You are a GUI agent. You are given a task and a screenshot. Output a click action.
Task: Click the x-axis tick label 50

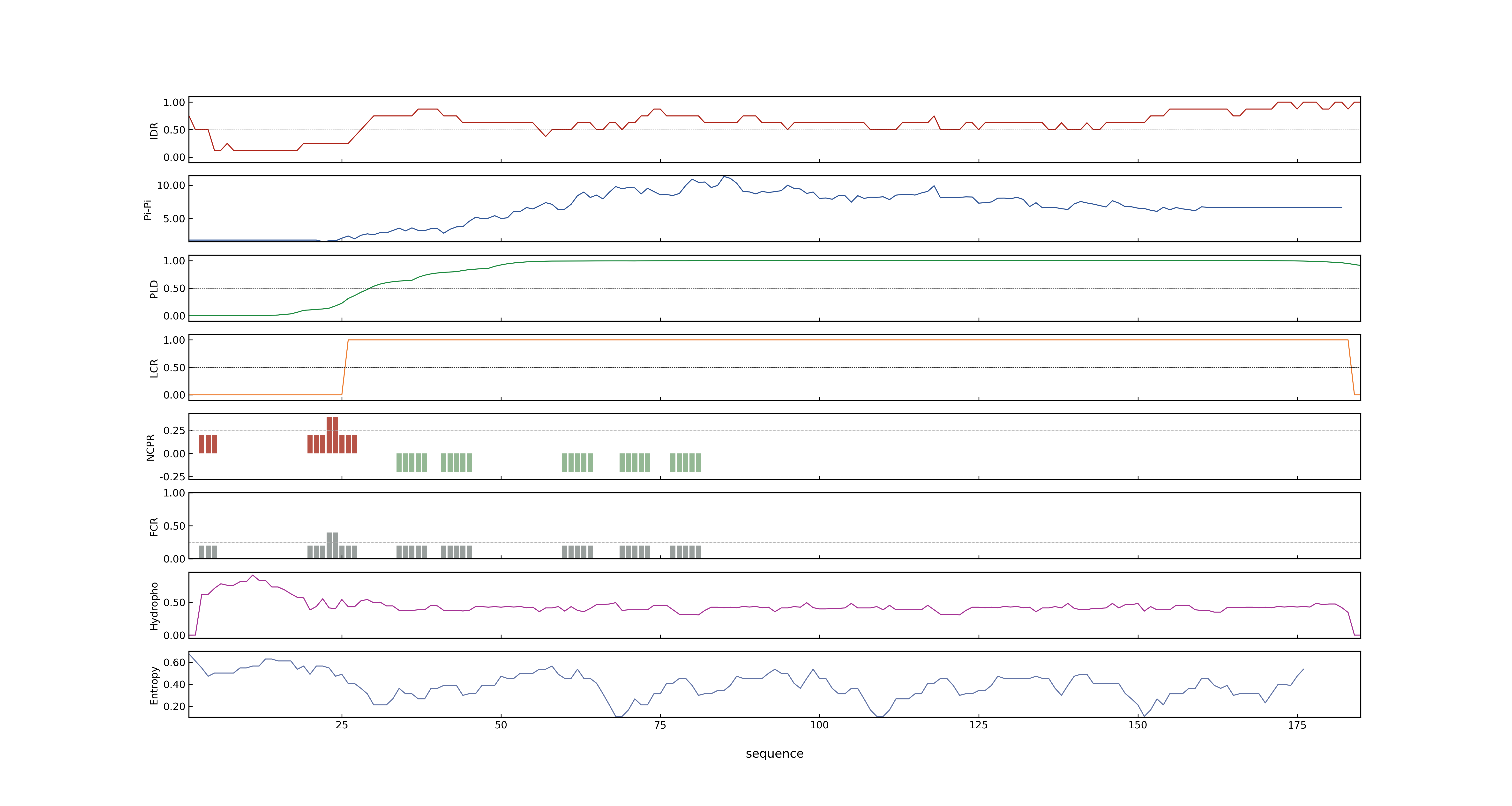pos(501,725)
